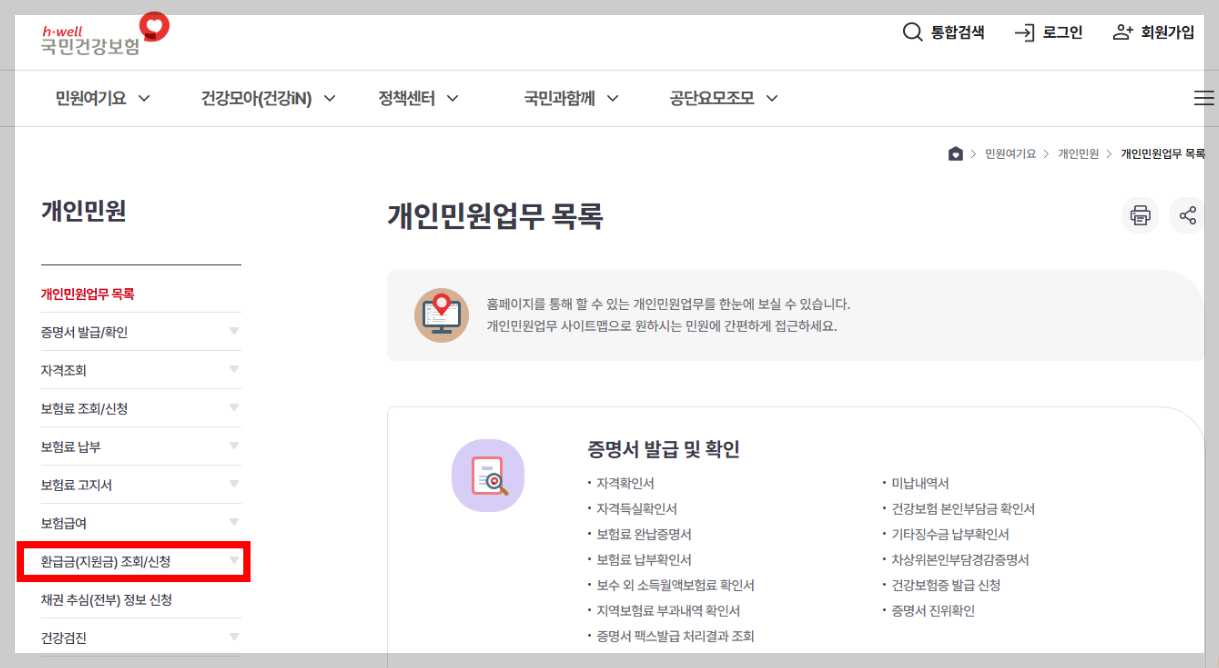Open 보험료 납부확인서 link
This screenshot has height=668, width=1219.
[644, 560]
